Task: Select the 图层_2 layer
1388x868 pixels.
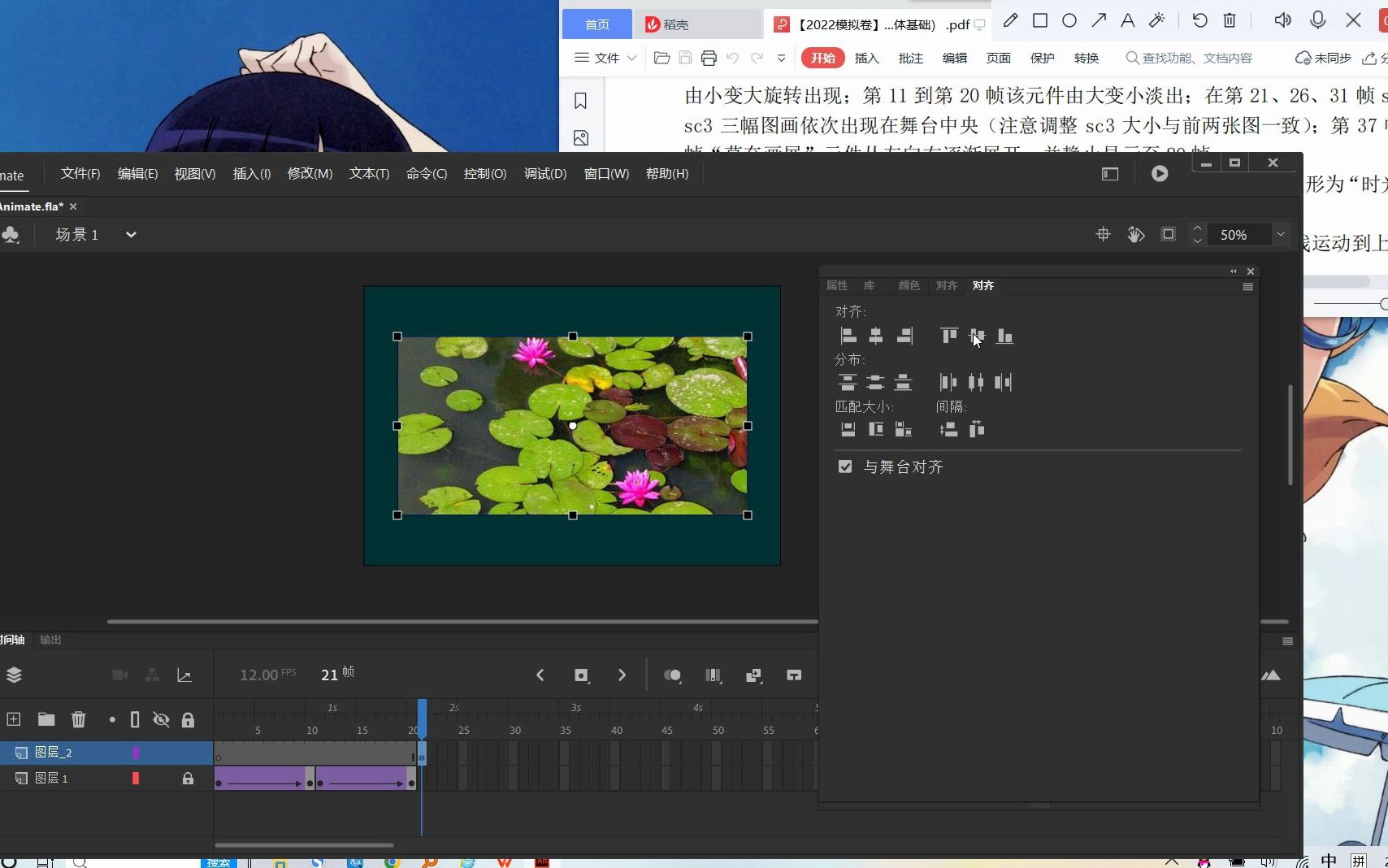Action: [x=106, y=753]
